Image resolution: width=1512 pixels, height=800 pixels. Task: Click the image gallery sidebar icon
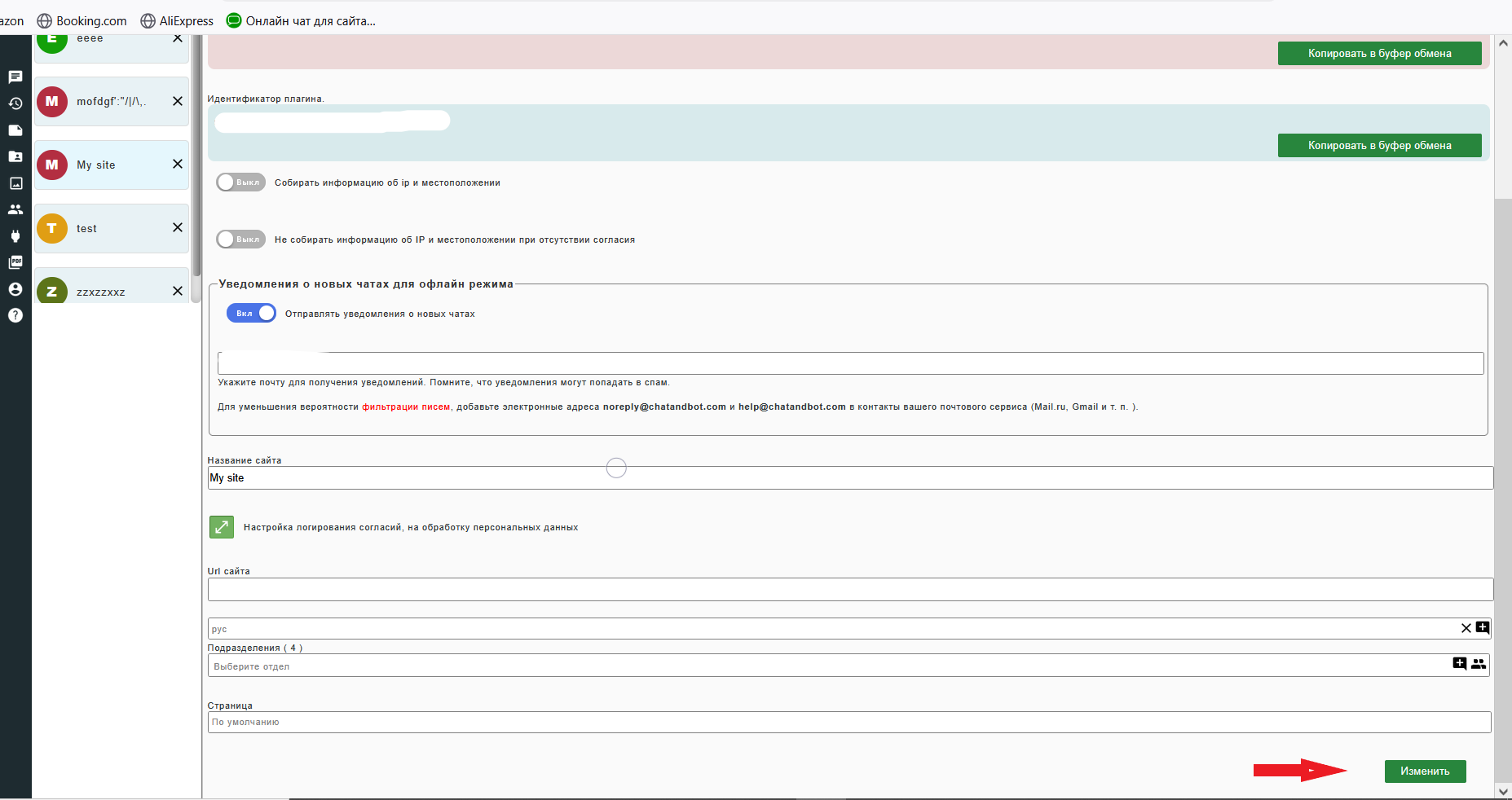[15, 183]
